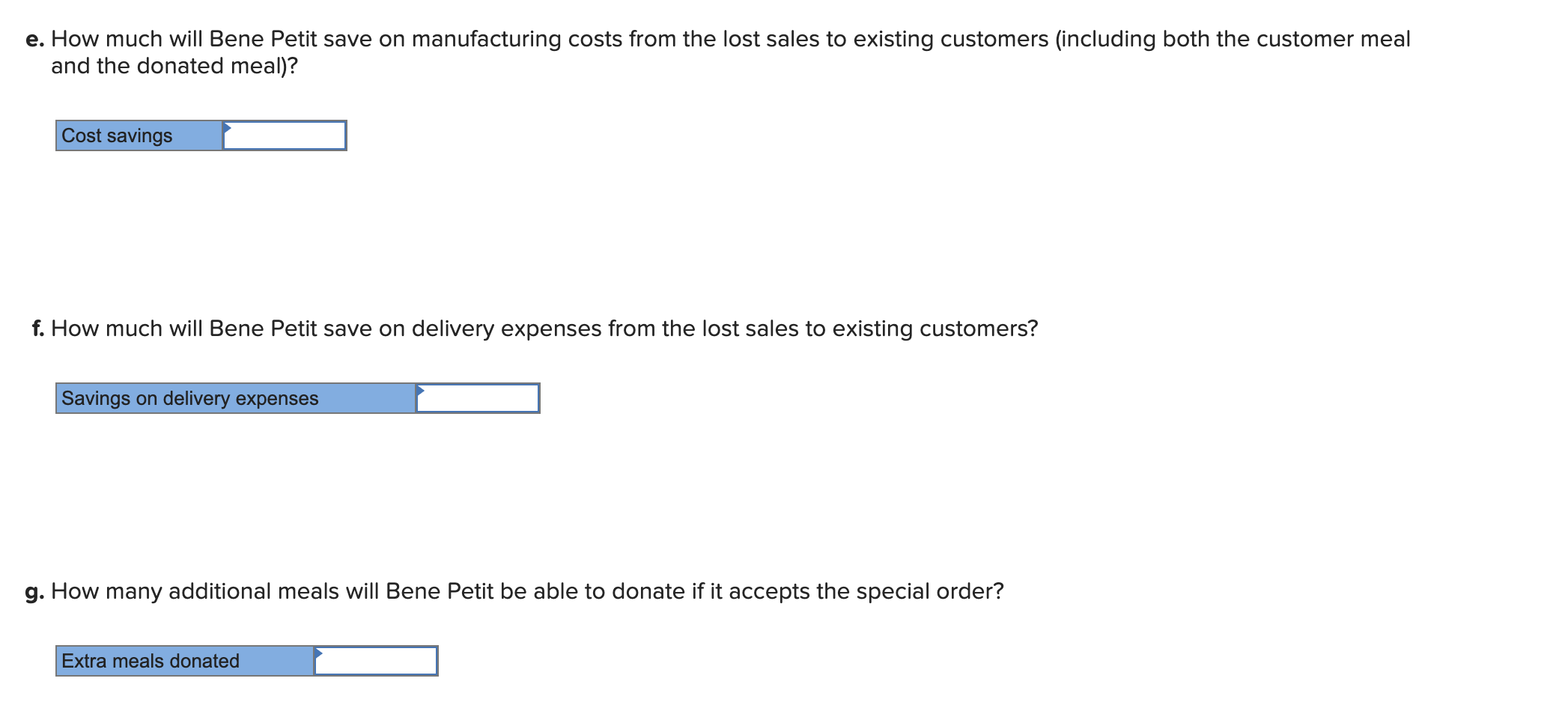Click the Extra meals donated answer box
1568x708 pixels.
[376, 661]
